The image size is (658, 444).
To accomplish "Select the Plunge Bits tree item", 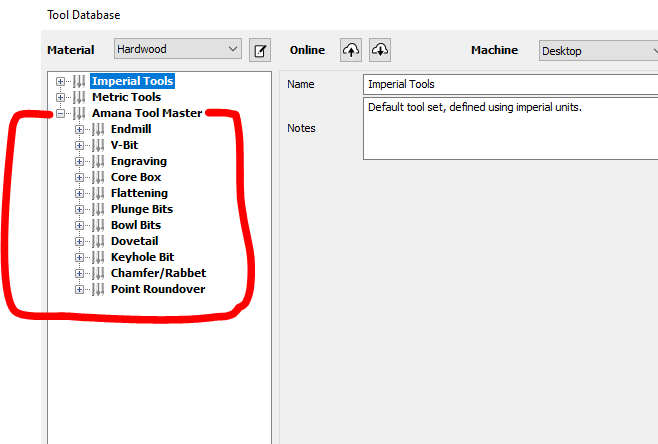I will click(x=142, y=209).
